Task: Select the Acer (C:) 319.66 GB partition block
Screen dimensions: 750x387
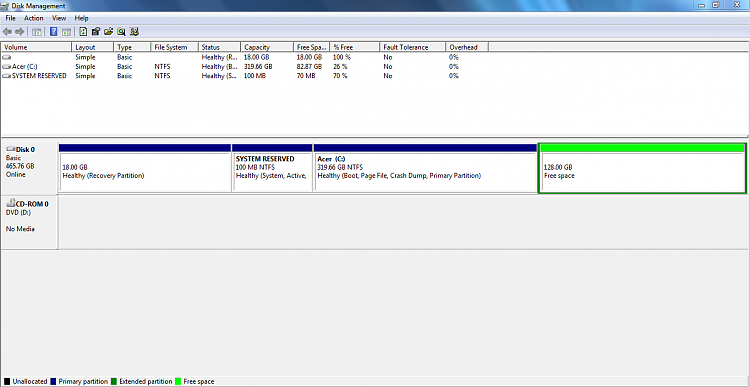Action: click(x=425, y=168)
